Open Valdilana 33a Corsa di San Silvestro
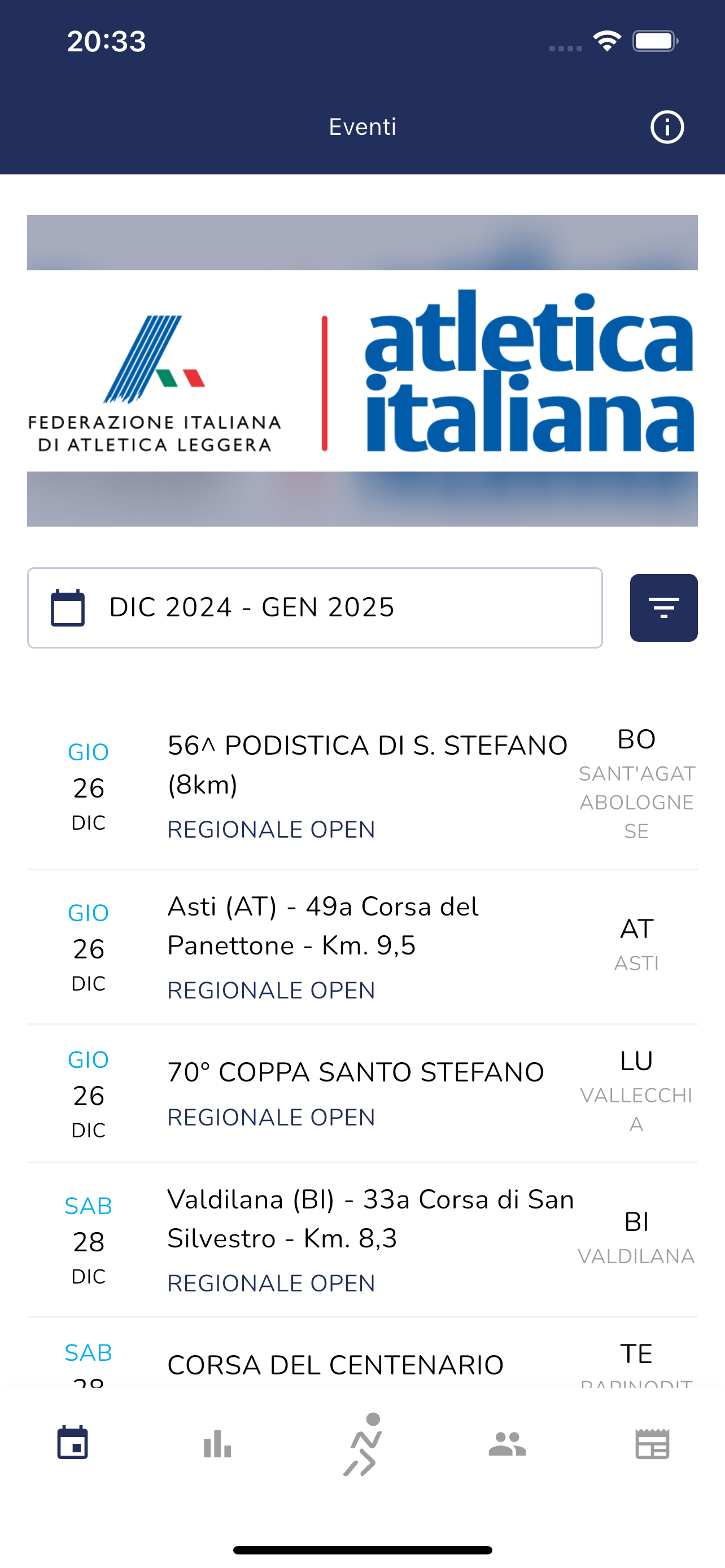This screenshot has height=1568, width=725. [370, 1219]
